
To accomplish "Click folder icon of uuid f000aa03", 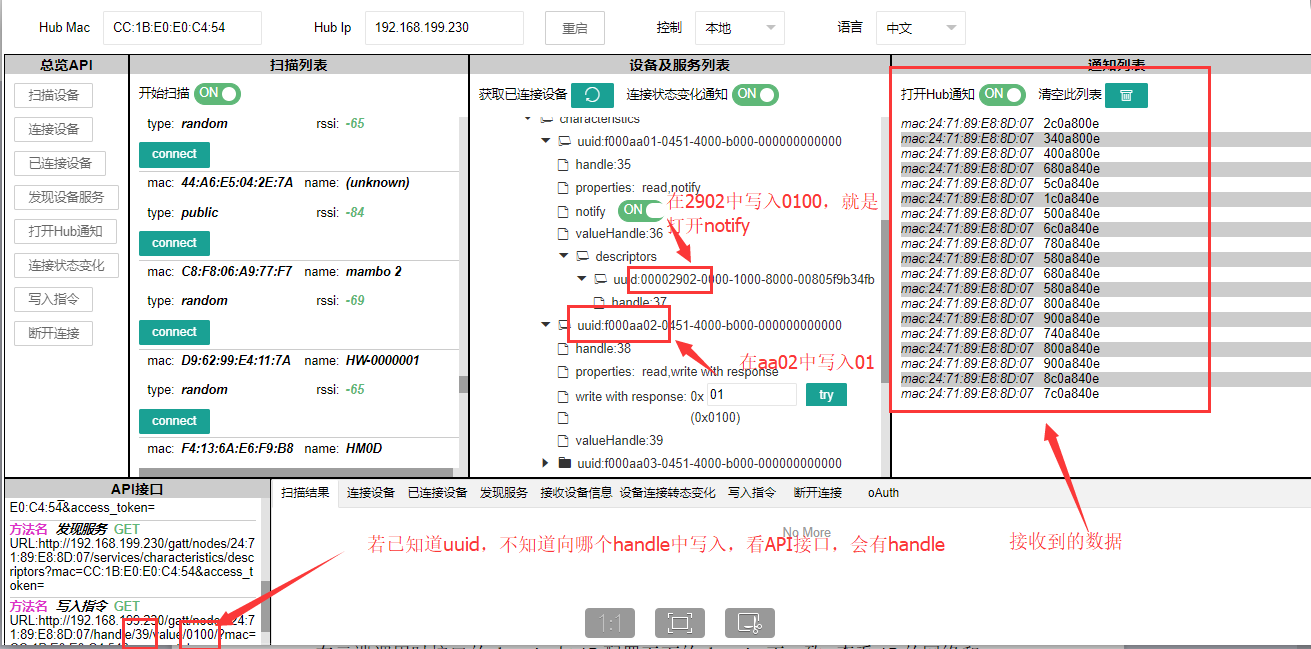I will [x=565, y=463].
